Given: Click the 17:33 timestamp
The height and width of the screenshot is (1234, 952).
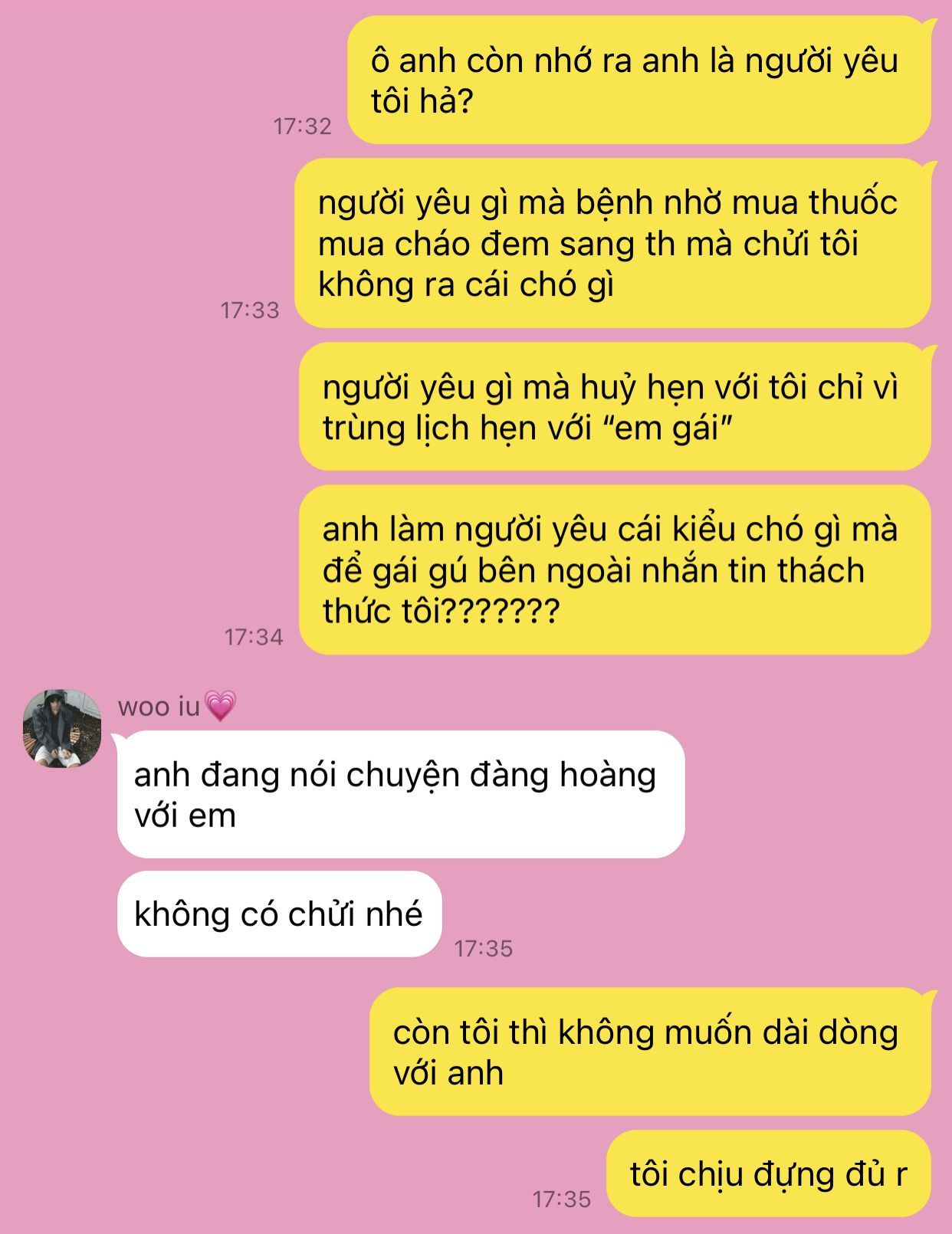Looking at the screenshot, I should 250,310.
